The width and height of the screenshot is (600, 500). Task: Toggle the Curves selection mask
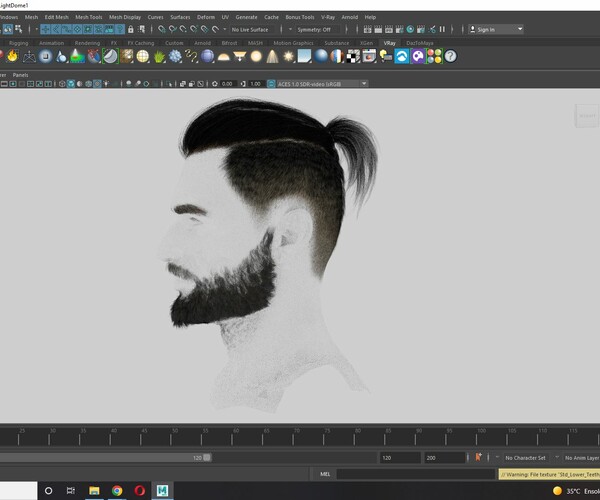[67, 29]
